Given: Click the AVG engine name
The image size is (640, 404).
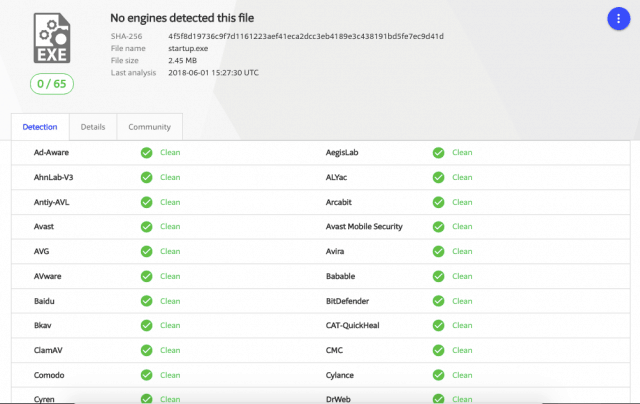Looking at the screenshot, I should click(41, 251).
